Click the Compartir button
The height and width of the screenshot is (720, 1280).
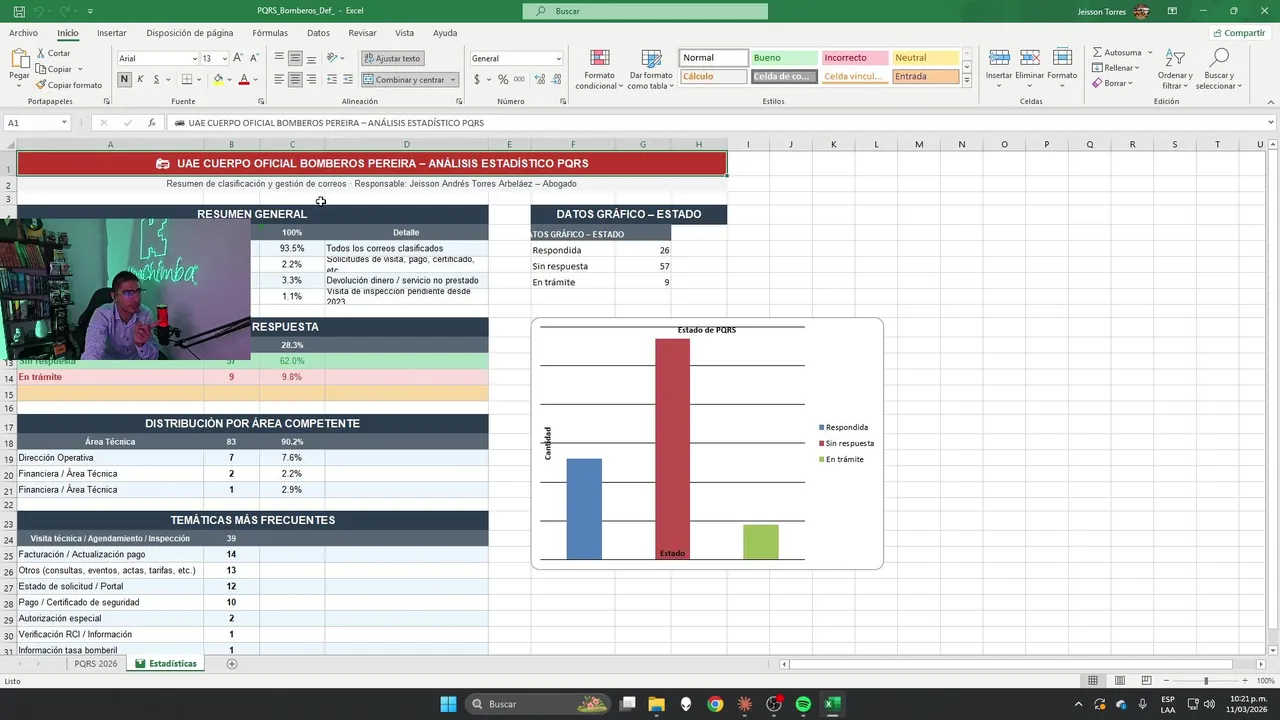point(1239,33)
